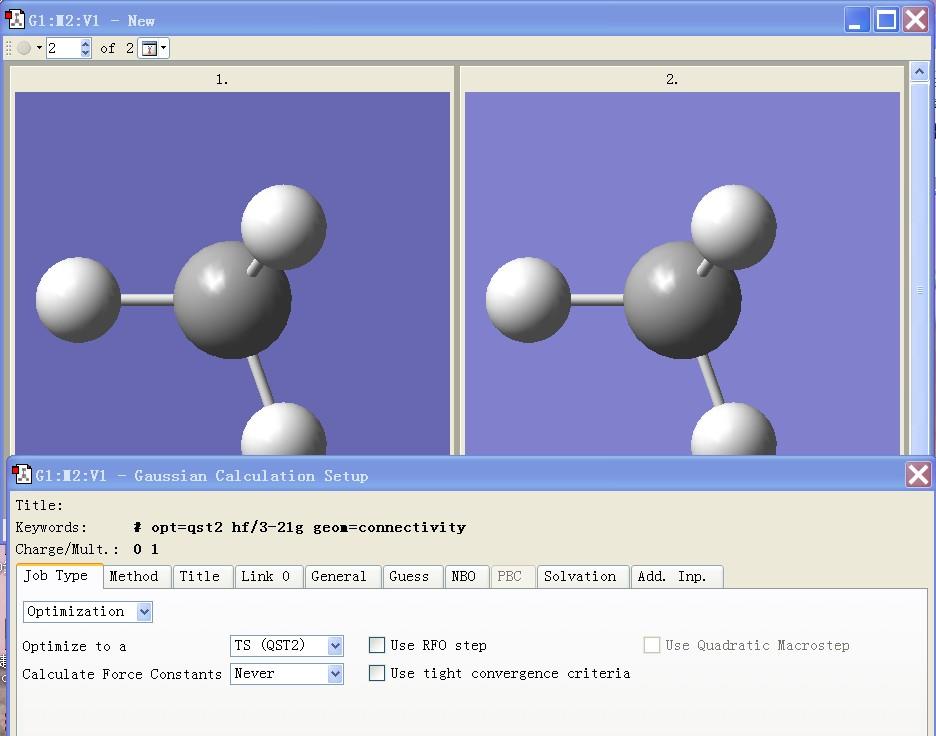Expand the TS (QST2) dropdown
Image resolution: width=936 pixels, height=736 pixels.
tap(335, 646)
